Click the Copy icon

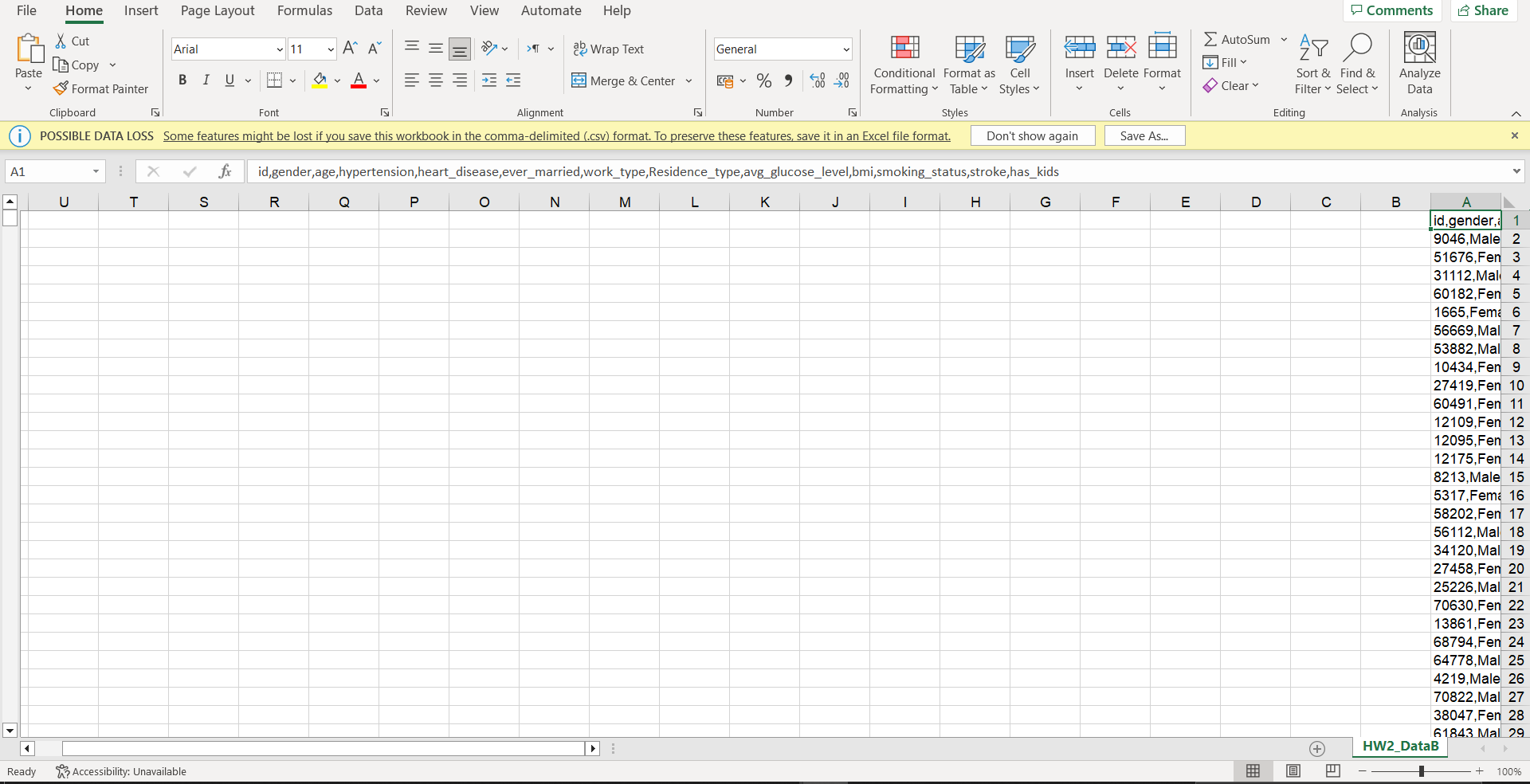[61, 65]
